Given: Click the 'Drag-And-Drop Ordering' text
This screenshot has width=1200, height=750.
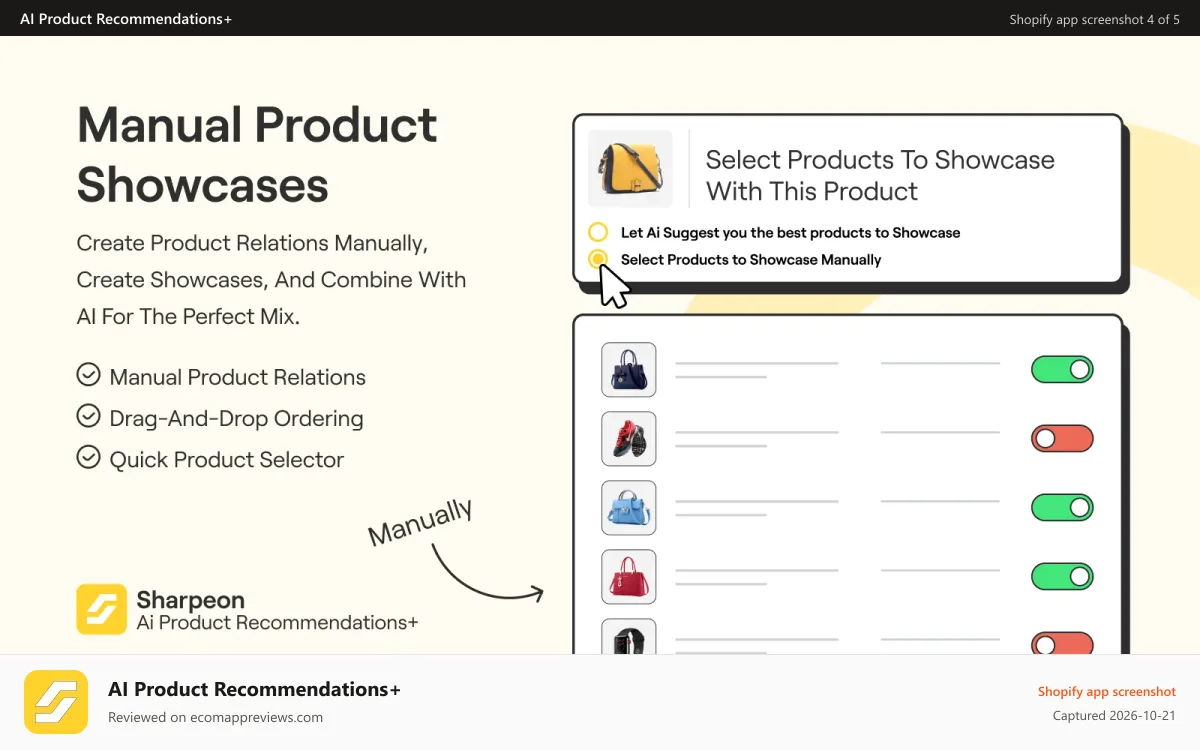Looking at the screenshot, I should tap(236, 418).
